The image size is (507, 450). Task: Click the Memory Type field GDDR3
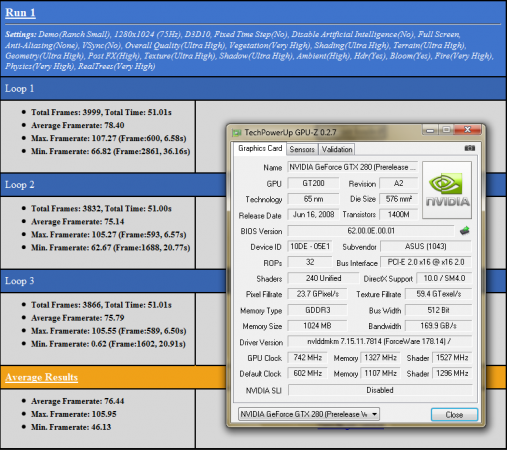coord(317,310)
